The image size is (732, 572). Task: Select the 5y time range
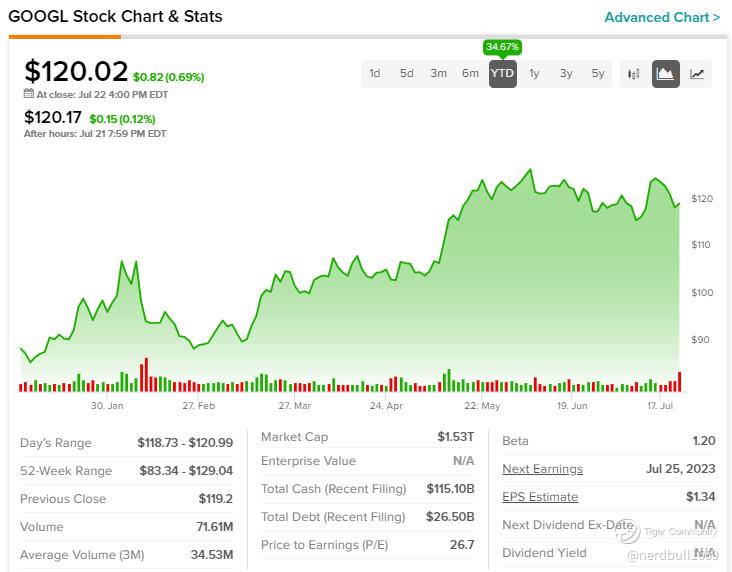pyautogui.click(x=598, y=74)
